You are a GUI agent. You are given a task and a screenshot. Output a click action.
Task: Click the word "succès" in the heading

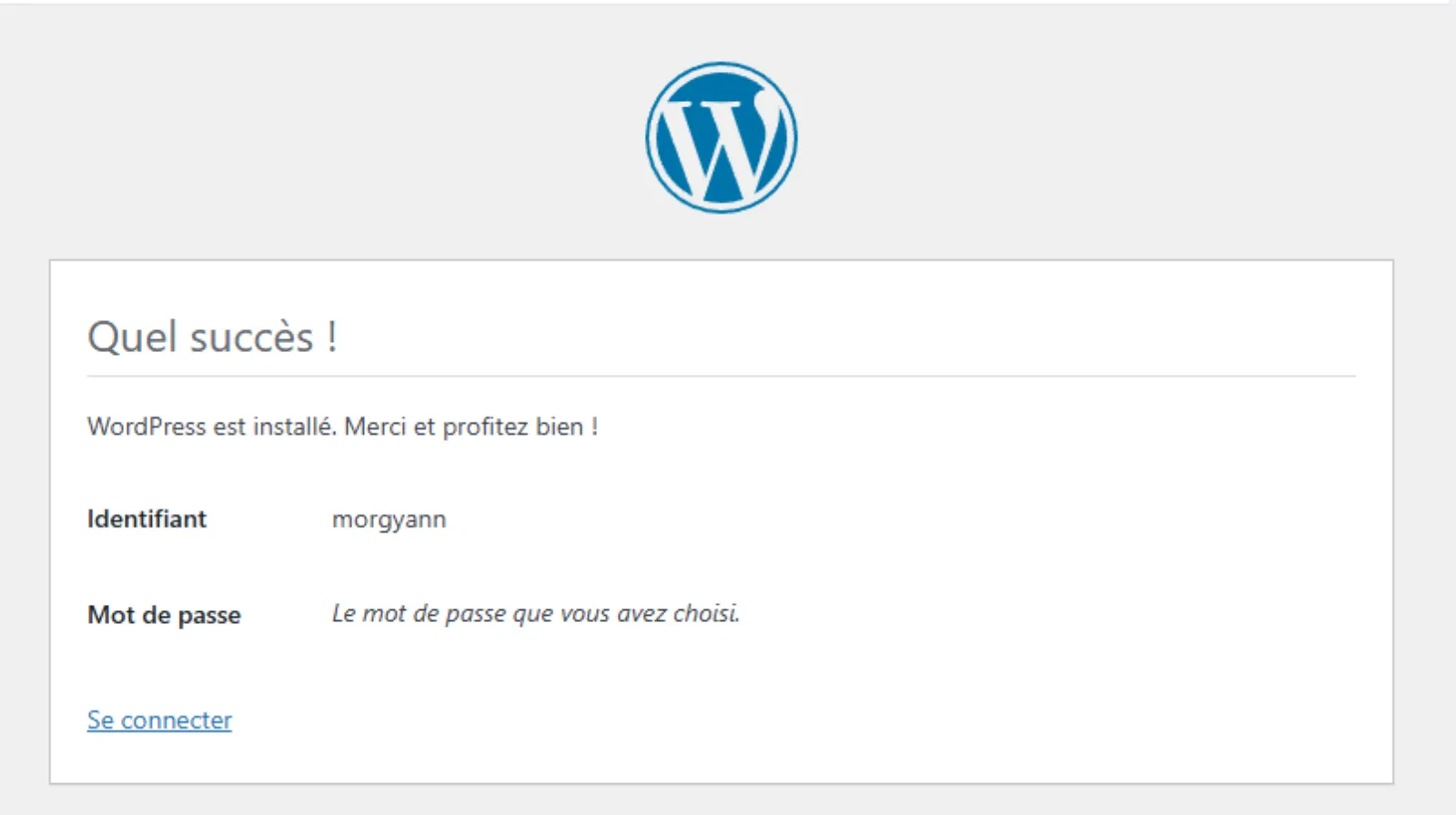click(x=252, y=337)
